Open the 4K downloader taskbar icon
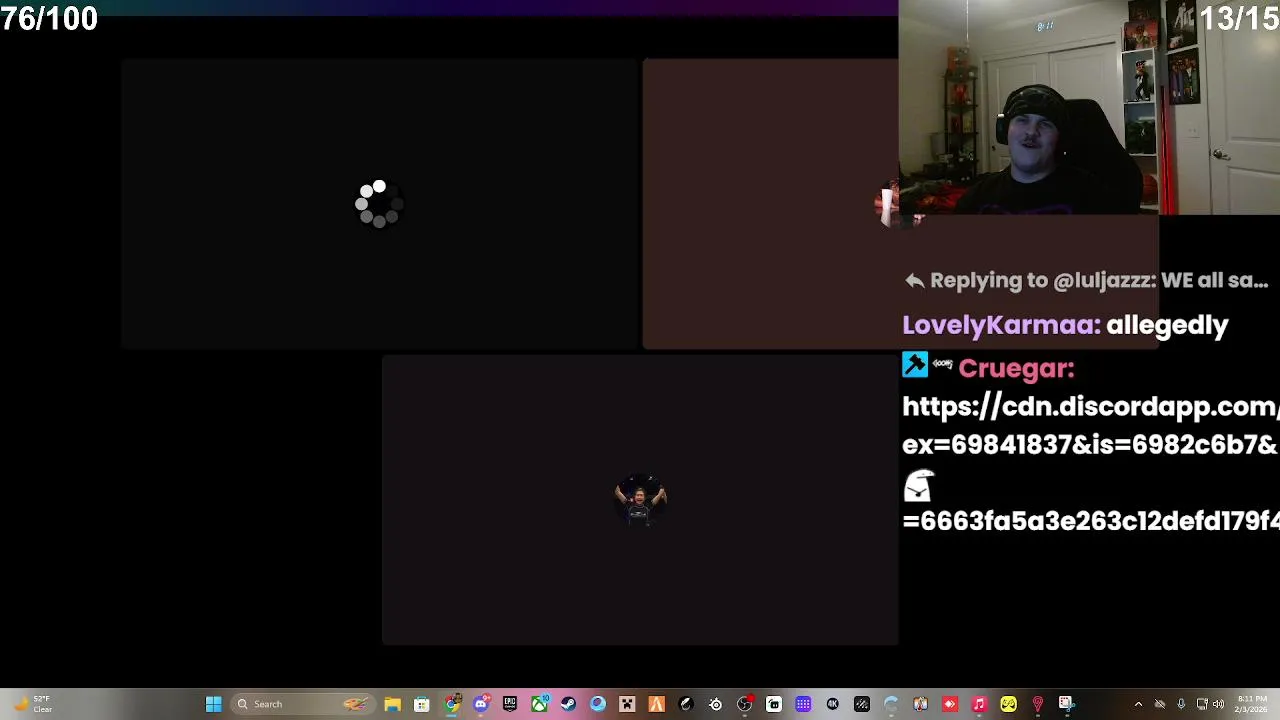The height and width of the screenshot is (720, 1280). tap(832, 704)
